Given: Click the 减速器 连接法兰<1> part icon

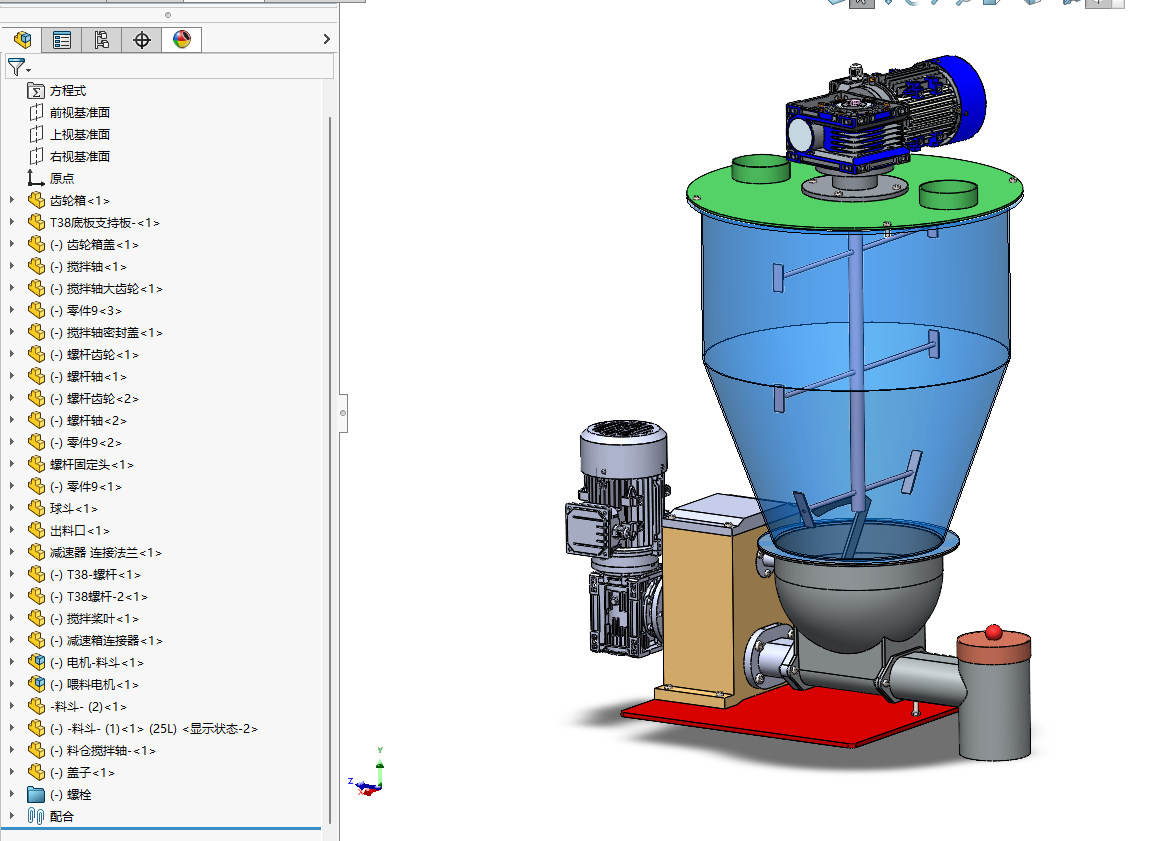Looking at the screenshot, I should click(36, 552).
